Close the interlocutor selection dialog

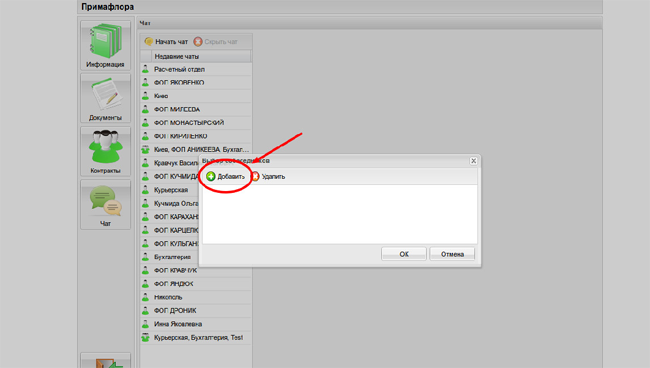(x=473, y=161)
